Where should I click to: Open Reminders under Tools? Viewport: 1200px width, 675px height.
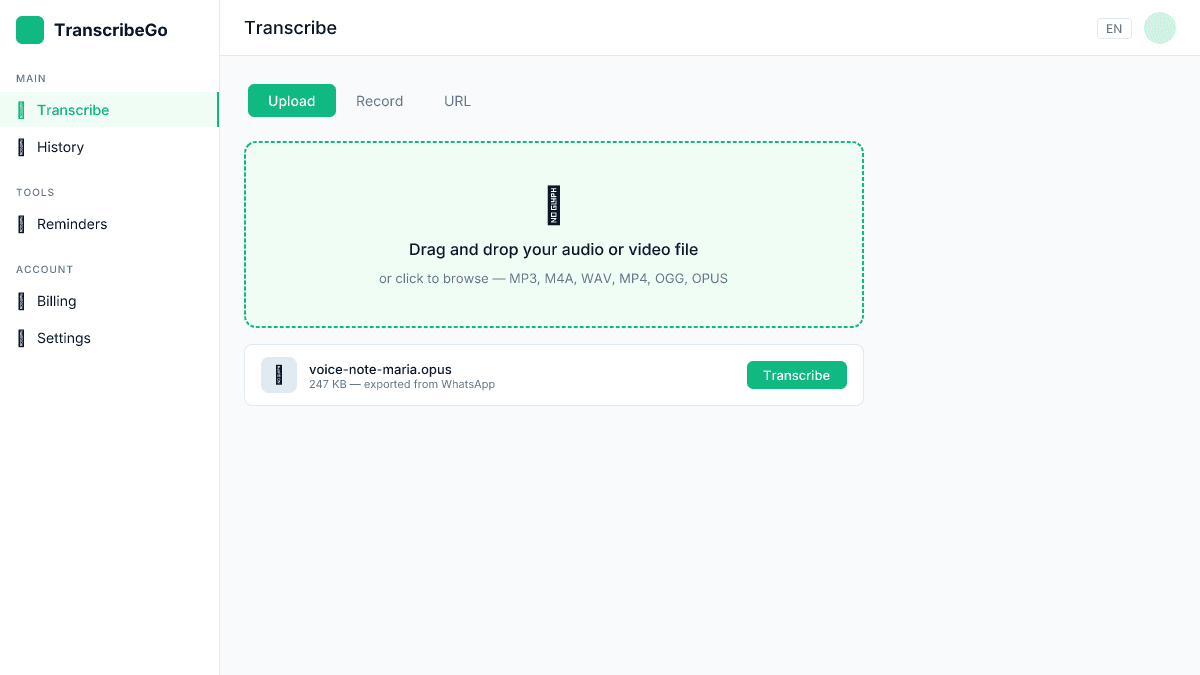tap(71, 224)
